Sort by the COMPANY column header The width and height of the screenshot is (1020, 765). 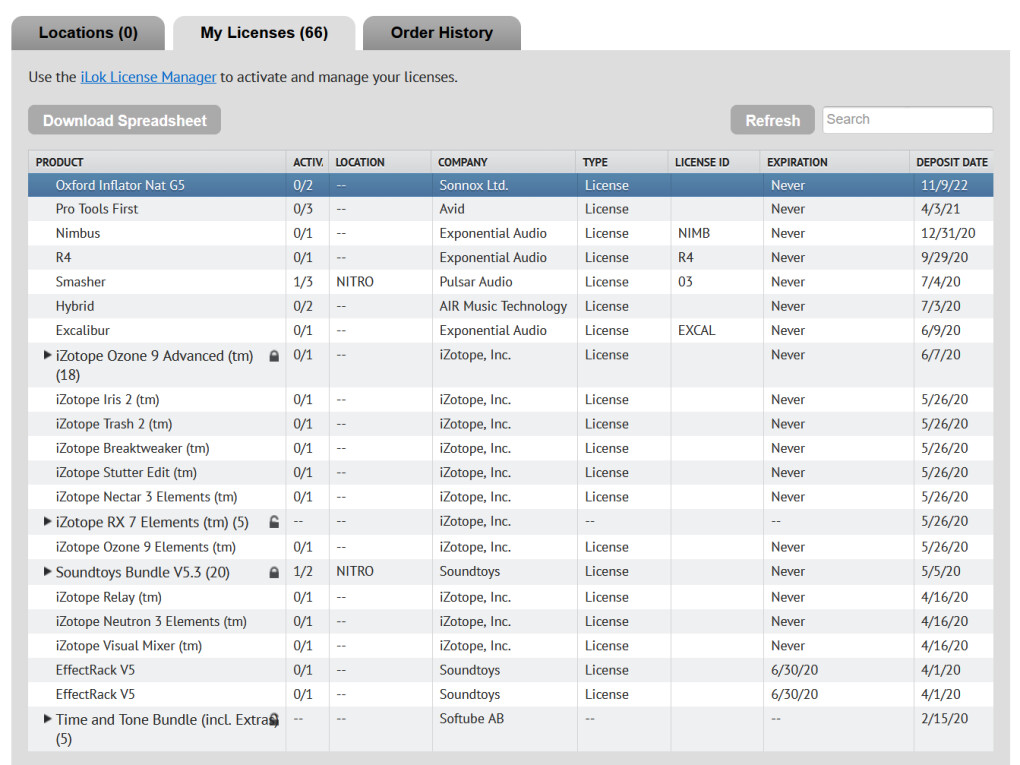point(503,162)
